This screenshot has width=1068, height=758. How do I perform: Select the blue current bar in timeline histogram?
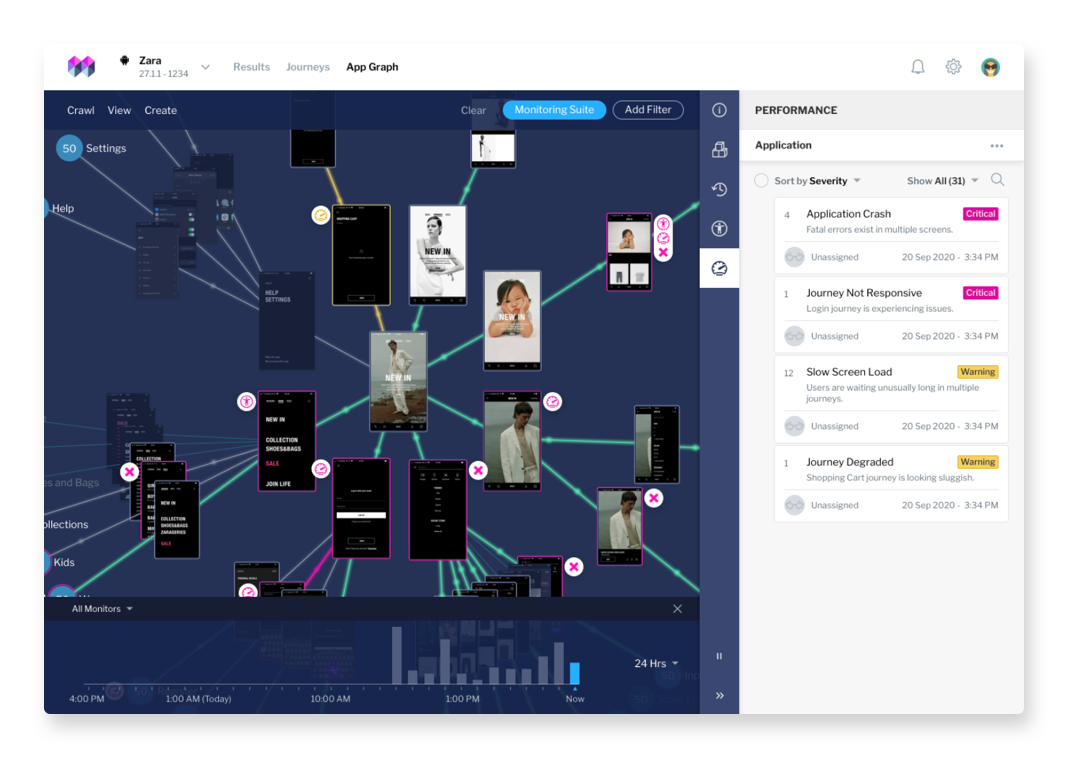[575, 673]
